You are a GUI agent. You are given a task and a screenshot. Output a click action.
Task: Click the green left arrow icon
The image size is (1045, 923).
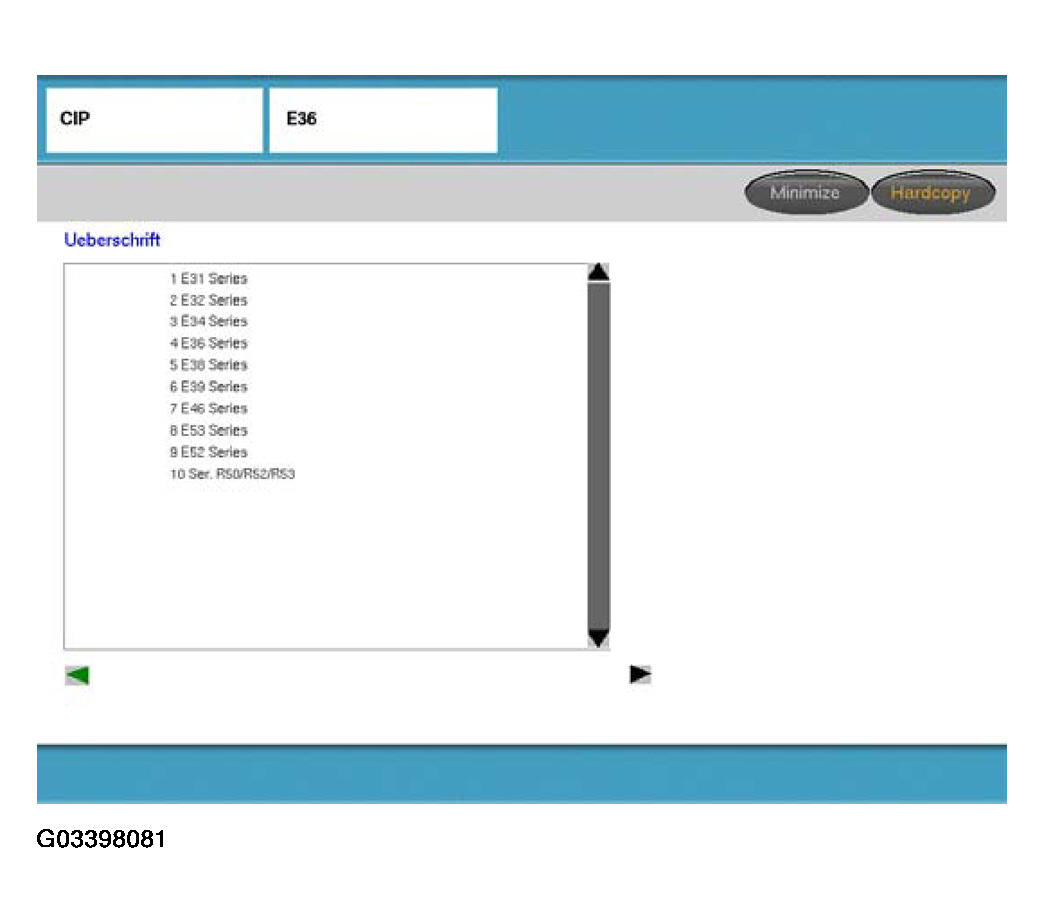tap(77, 675)
